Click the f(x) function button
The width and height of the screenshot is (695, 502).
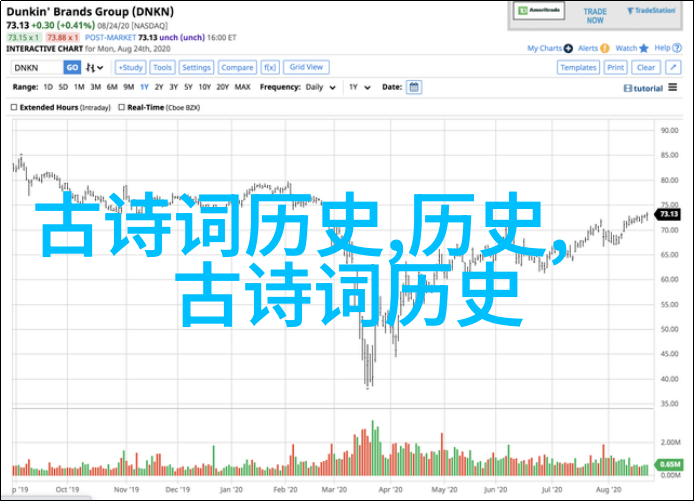click(x=270, y=67)
